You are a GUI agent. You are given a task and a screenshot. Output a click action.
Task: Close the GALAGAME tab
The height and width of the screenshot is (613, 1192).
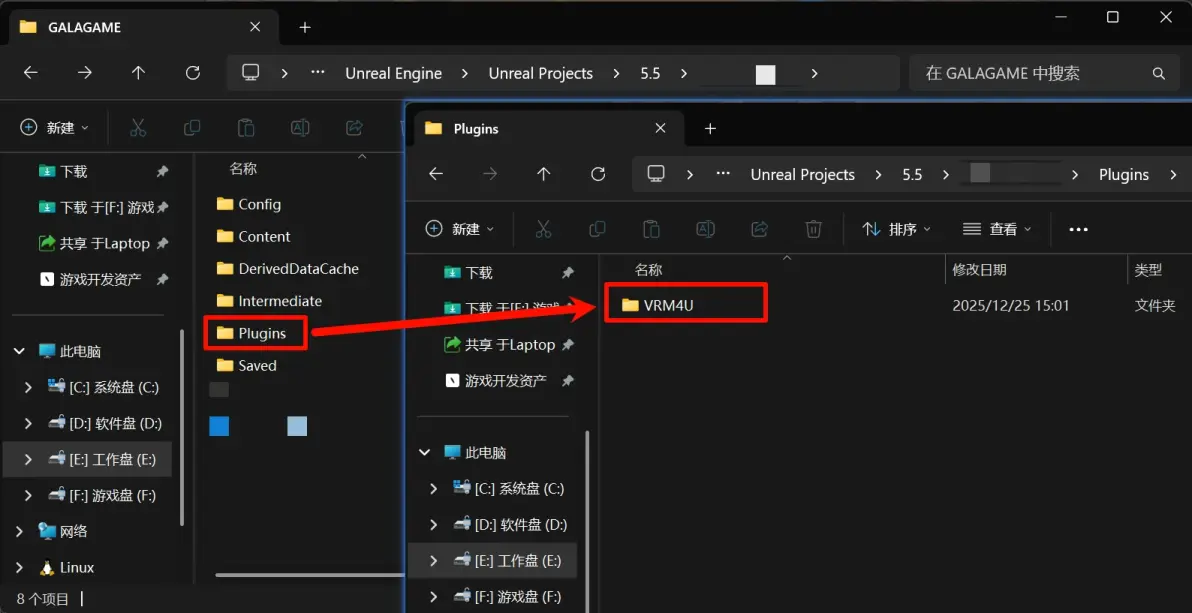point(255,27)
